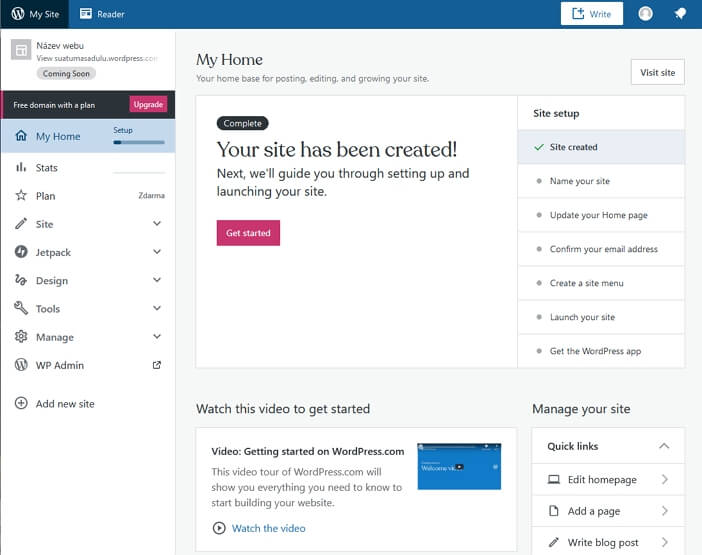Expand the Site menu chevron

(x=157, y=223)
